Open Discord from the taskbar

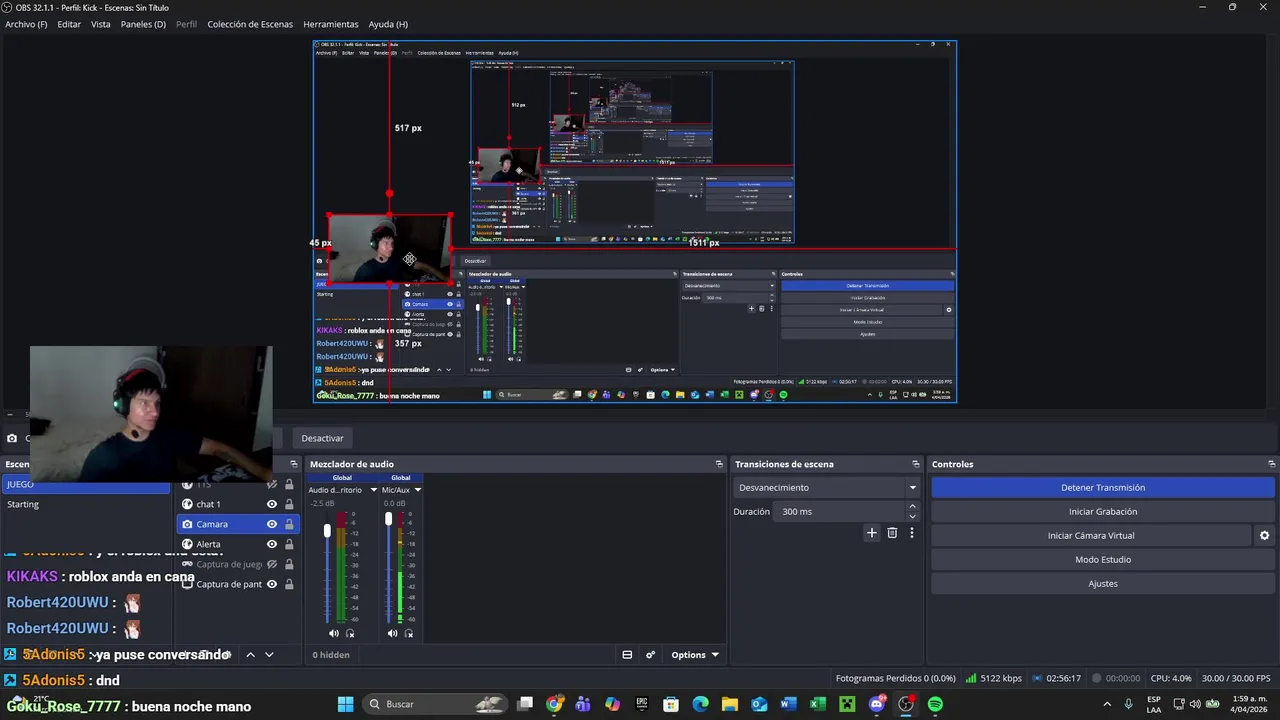877,704
